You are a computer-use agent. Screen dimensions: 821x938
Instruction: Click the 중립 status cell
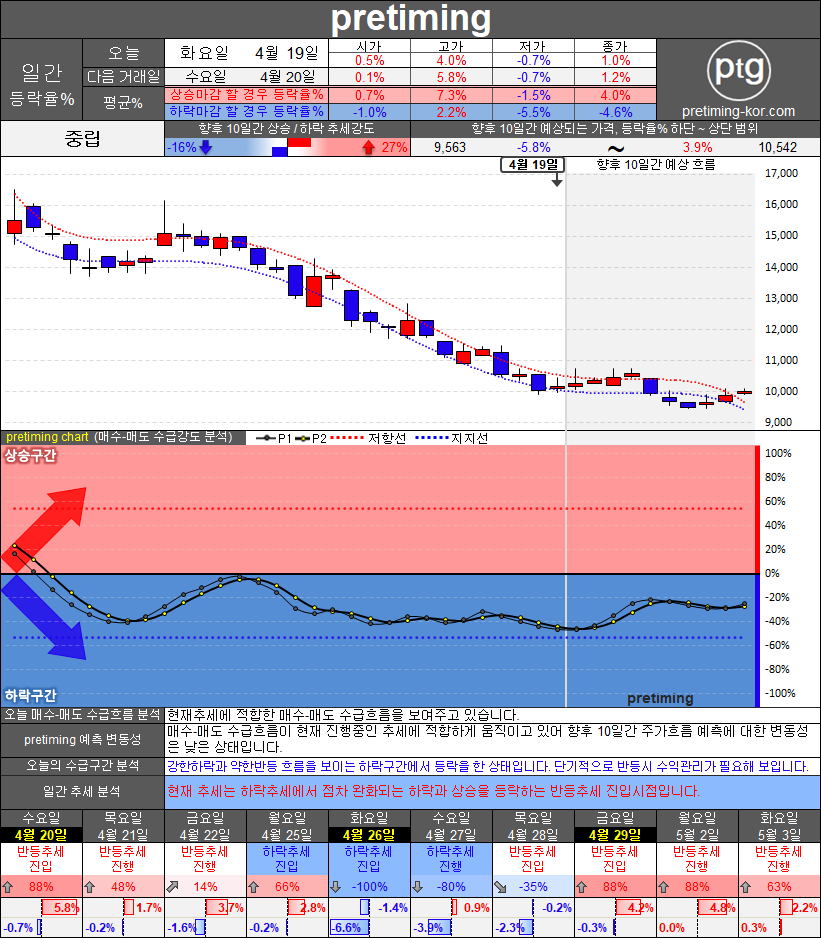coord(83,139)
